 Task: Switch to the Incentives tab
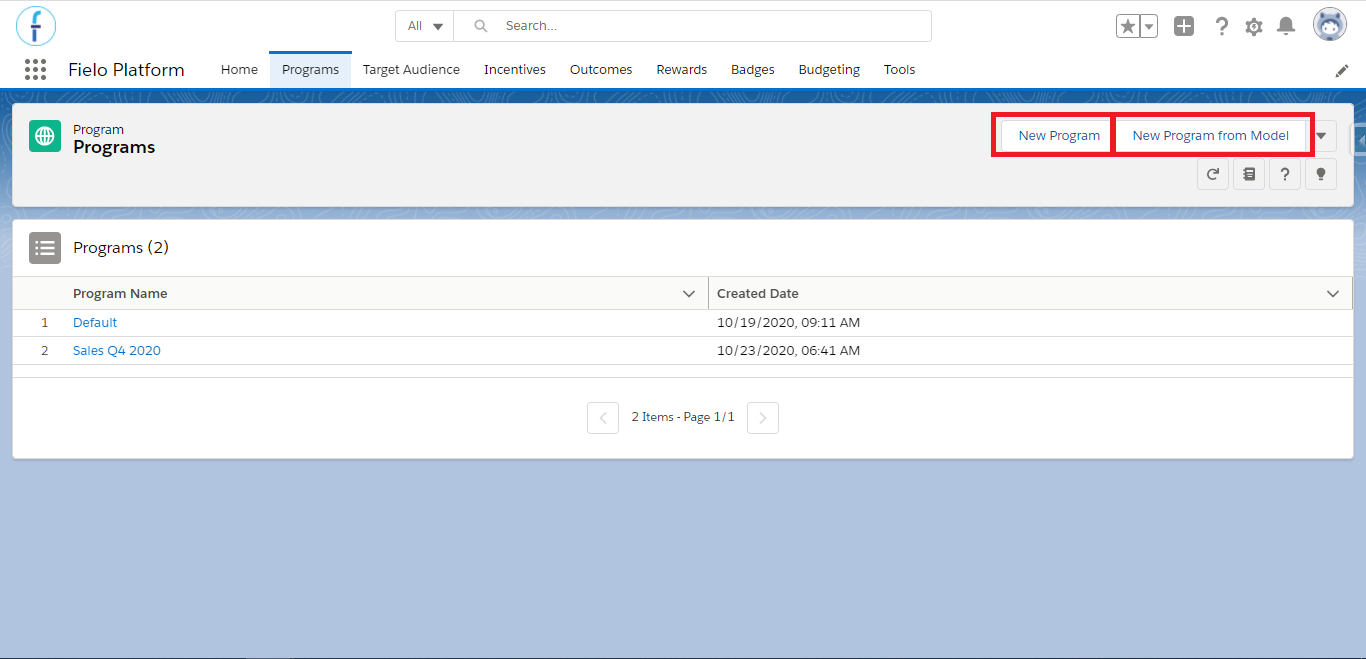pos(515,70)
